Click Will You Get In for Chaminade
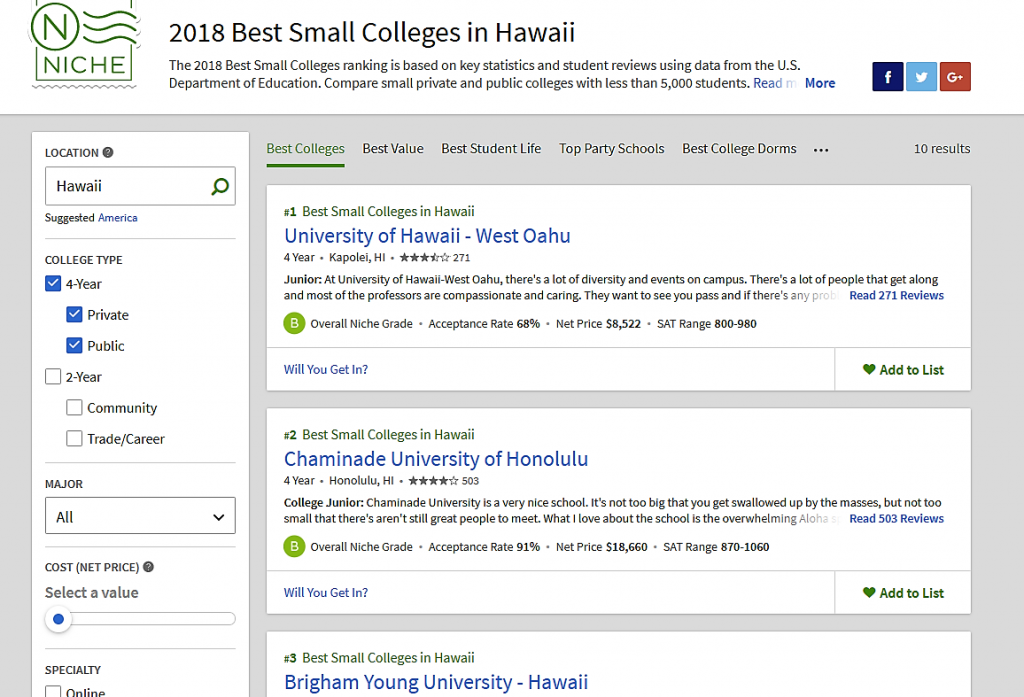Image resolution: width=1024 pixels, height=697 pixels. (x=326, y=592)
